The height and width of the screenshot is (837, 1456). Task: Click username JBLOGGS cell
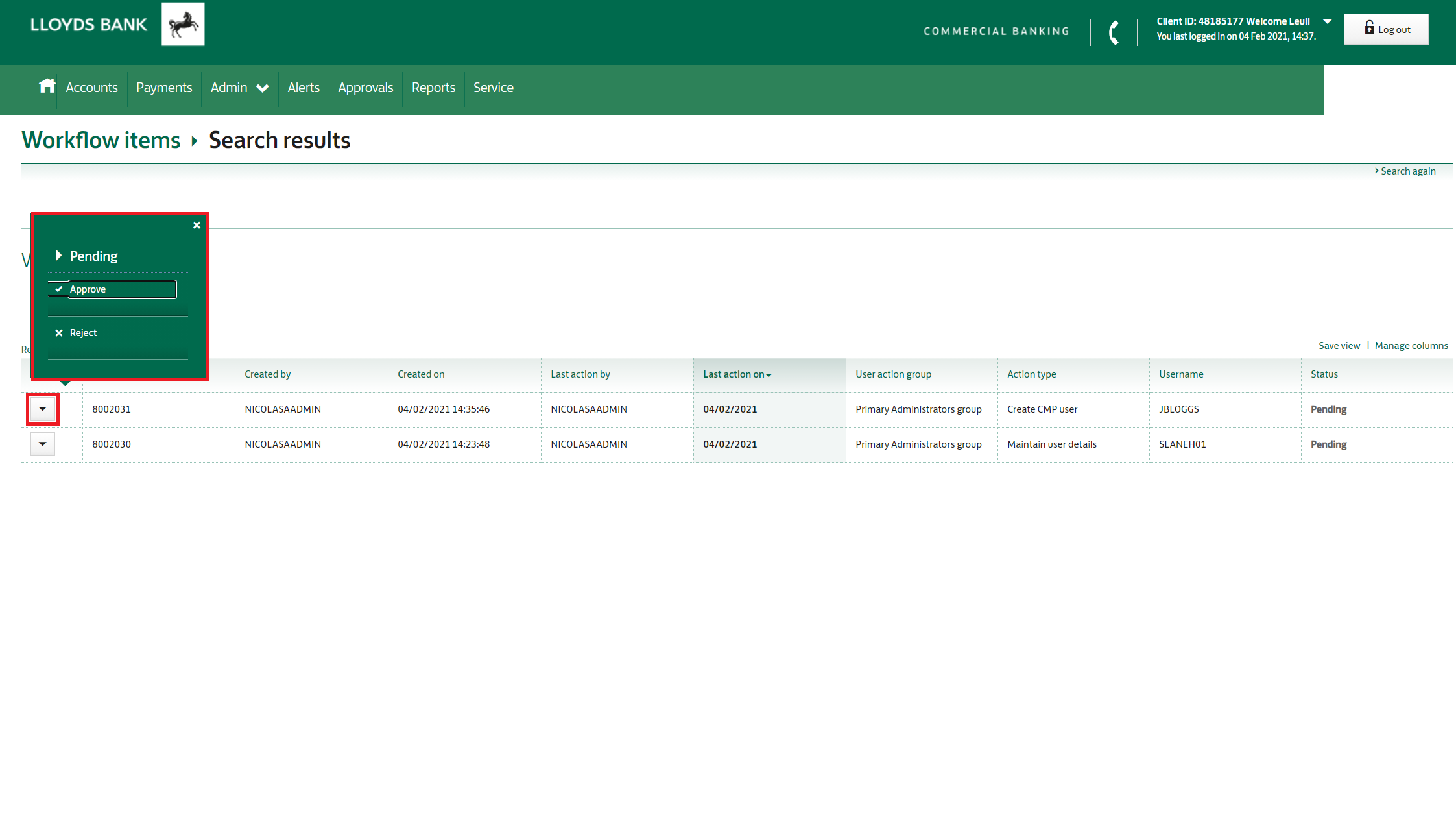click(x=1179, y=409)
